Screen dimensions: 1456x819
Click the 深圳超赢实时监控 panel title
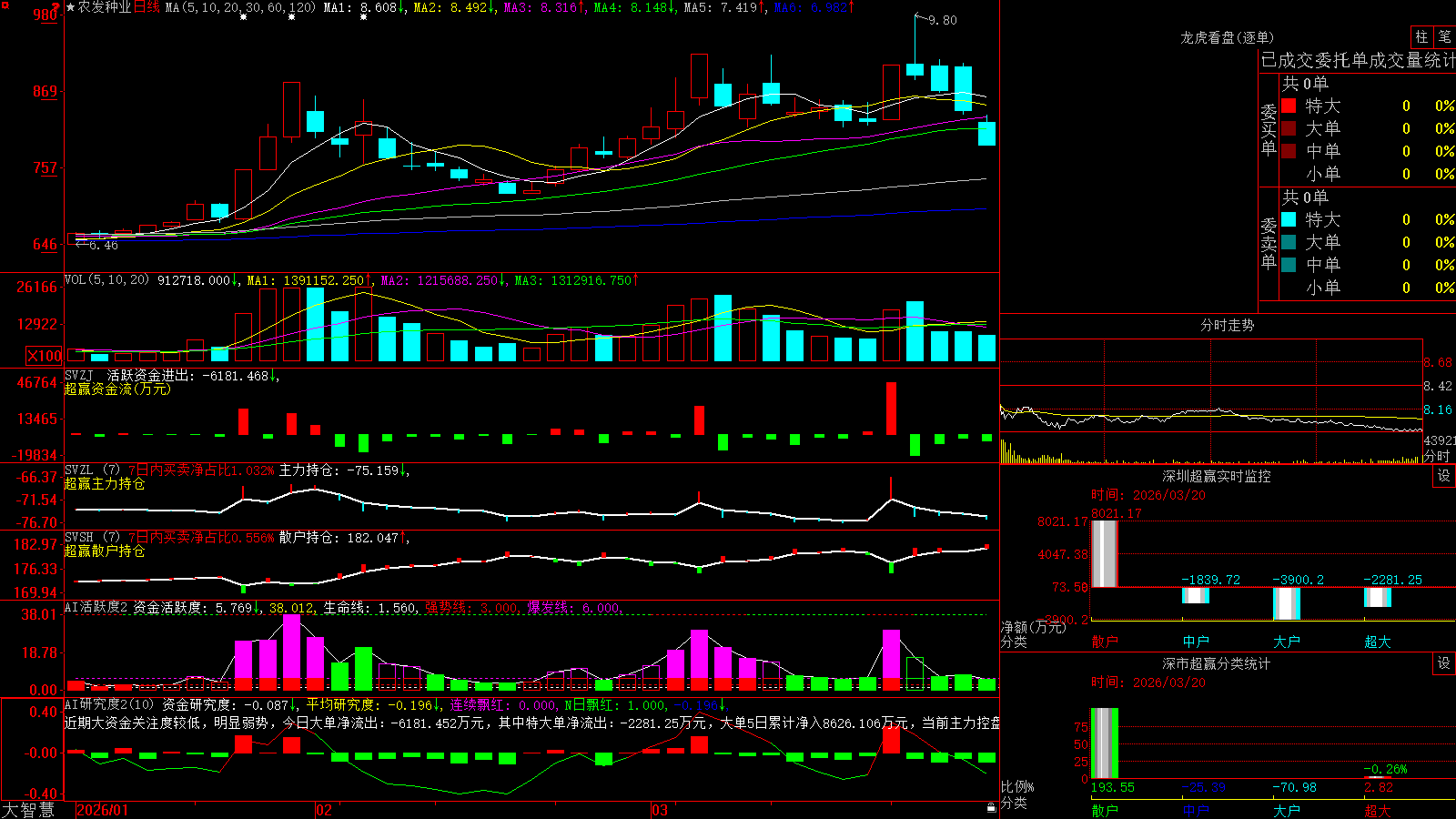click(1216, 476)
